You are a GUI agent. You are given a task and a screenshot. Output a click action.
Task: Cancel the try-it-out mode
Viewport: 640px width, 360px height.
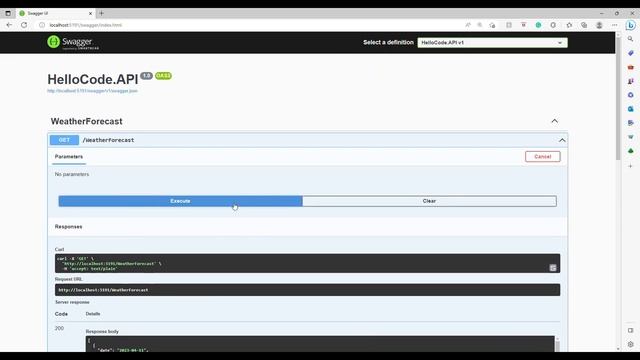542,157
